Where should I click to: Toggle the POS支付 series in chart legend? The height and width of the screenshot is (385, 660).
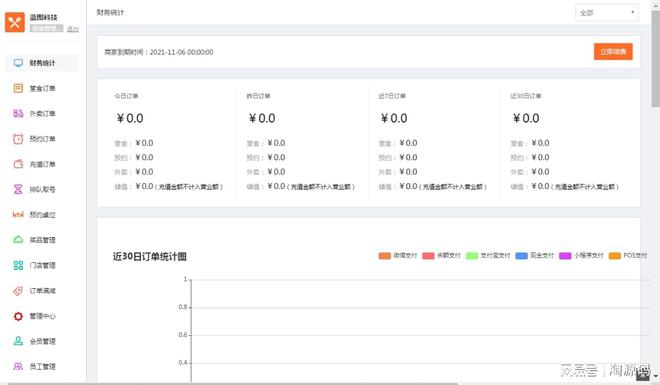click(628, 255)
